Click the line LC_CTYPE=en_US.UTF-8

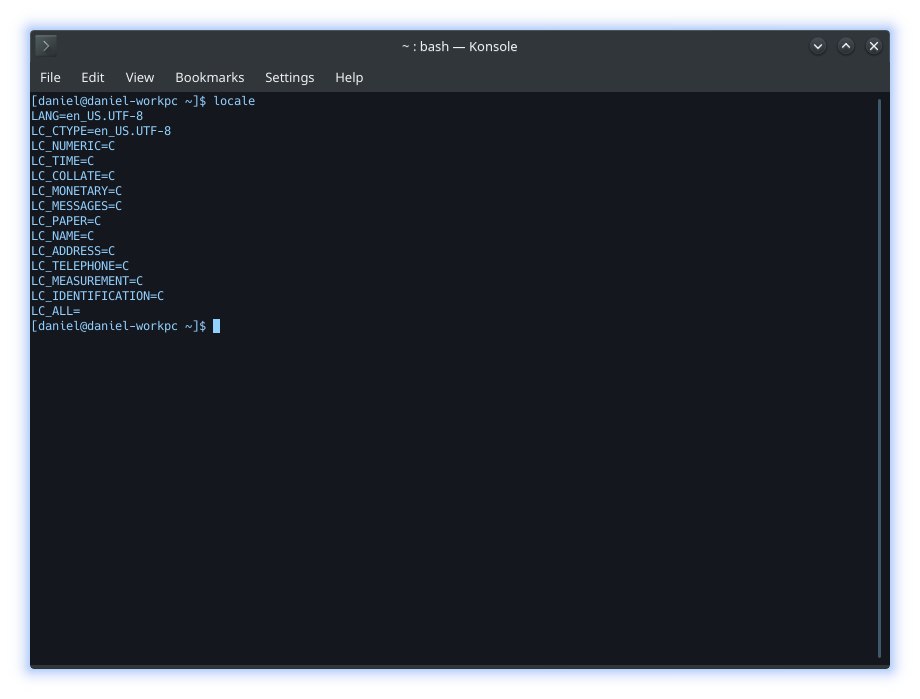(101, 131)
